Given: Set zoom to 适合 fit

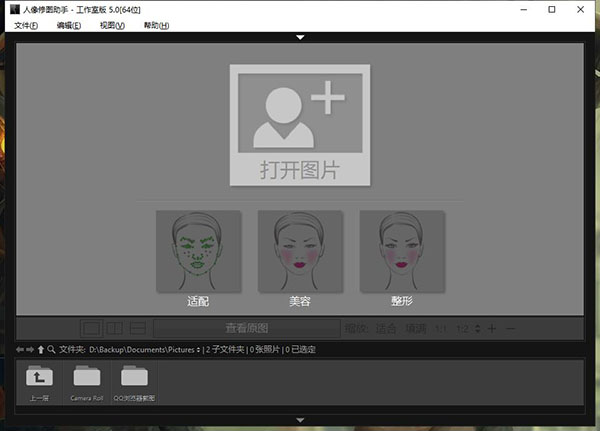Looking at the screenshot, I should (x=386, y=328).
